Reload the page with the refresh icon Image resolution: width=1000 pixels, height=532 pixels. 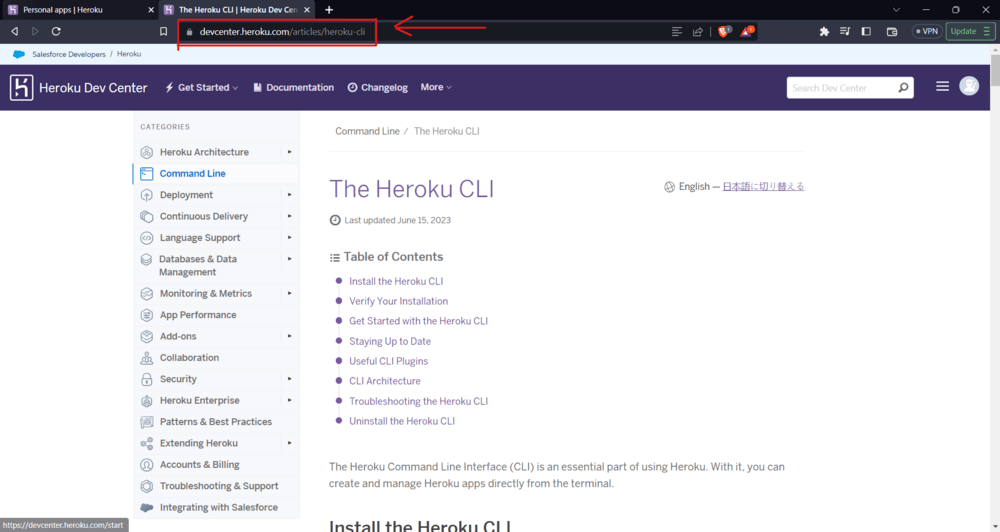tap(56, 31)
